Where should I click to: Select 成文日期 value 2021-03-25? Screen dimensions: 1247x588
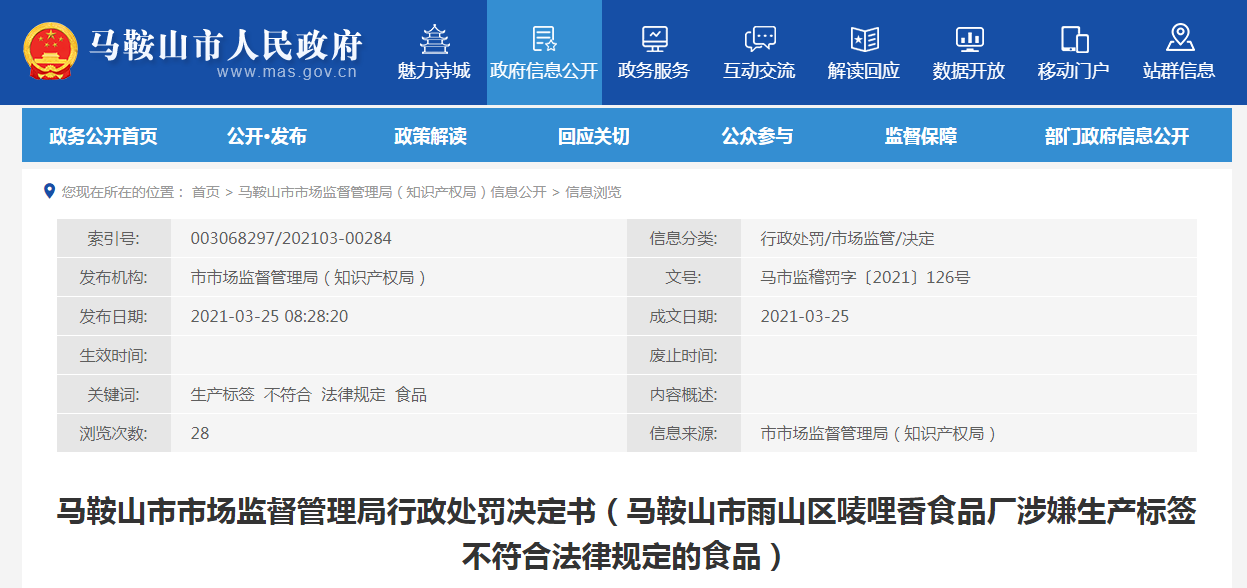coord(805,317)
